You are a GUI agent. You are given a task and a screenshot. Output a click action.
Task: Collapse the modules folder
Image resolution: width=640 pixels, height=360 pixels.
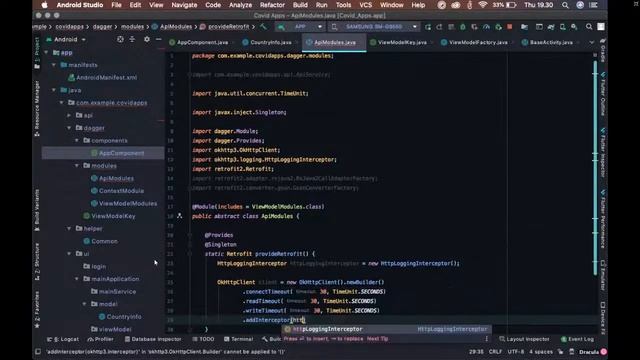tap(76, 166)
